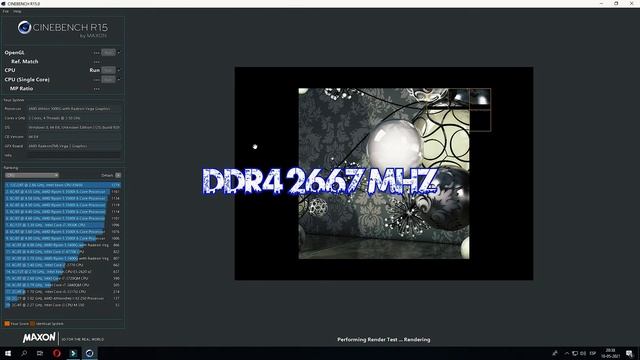Select rank 7 Intel Core i7-3930K entry
Viewport: 640px width, 360px height.
coord(63,225)
